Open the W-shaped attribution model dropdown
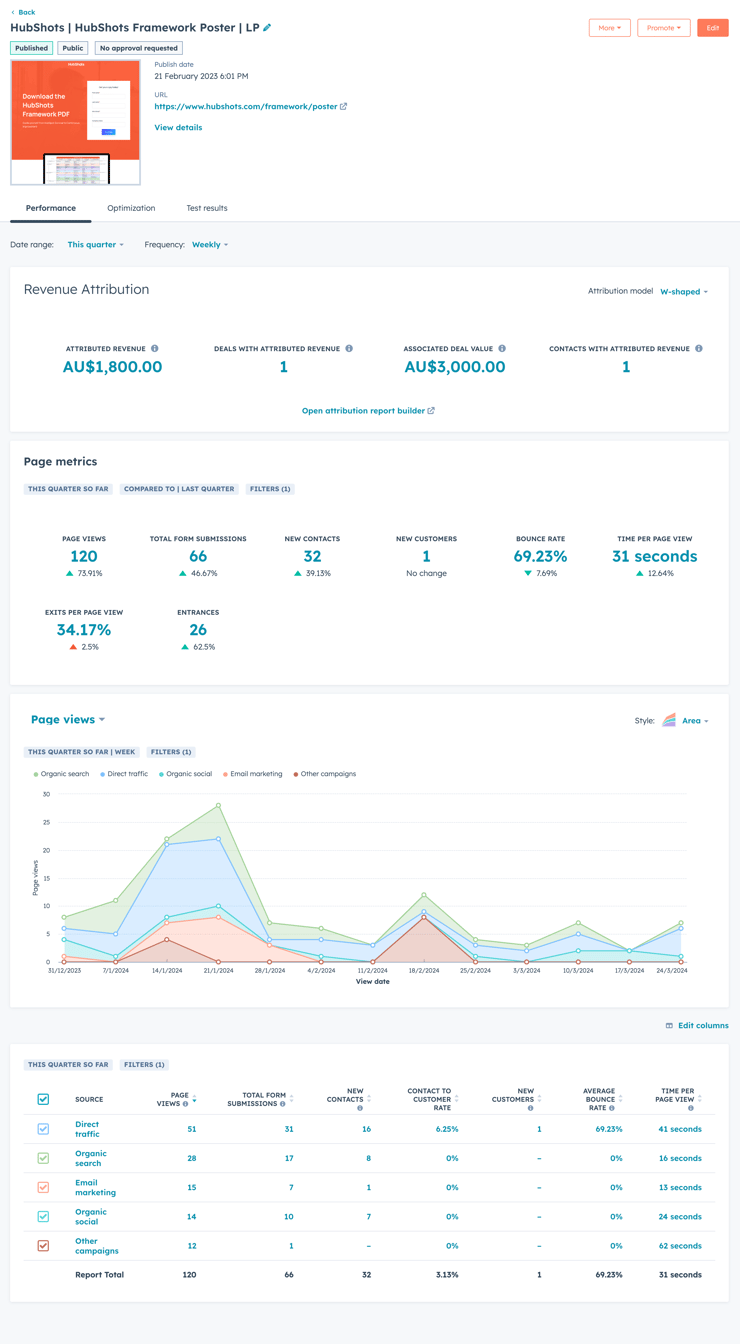The width and height of the screenshot is (740, 1344). [x=684, y=292]
